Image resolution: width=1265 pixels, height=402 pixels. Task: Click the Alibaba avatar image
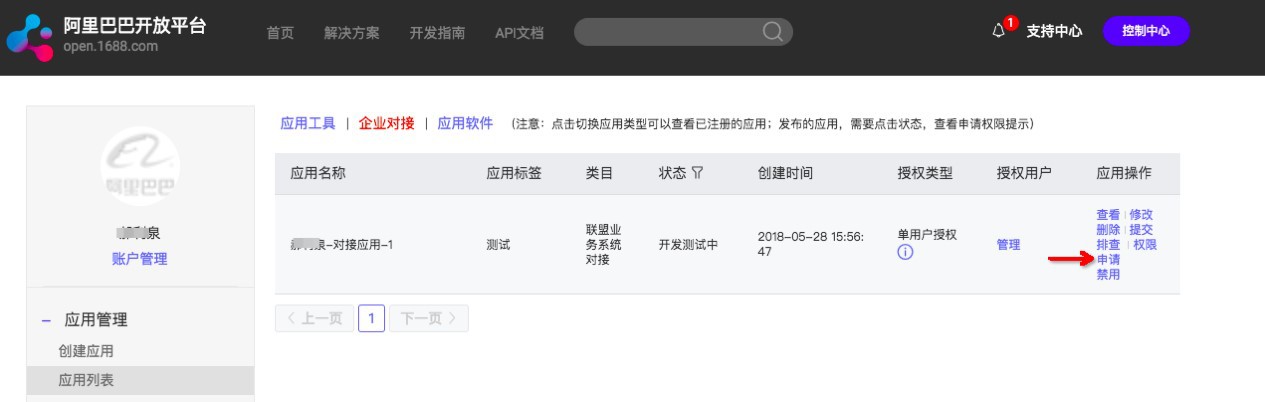[x=141, y=165]
